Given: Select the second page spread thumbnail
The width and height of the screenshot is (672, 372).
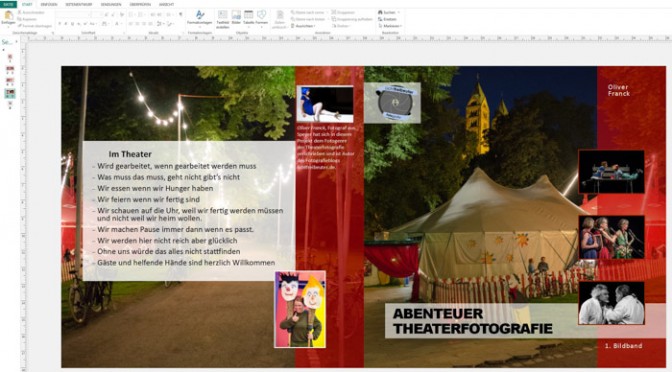Looking at the screenshot, I should (x=10, y=69).
